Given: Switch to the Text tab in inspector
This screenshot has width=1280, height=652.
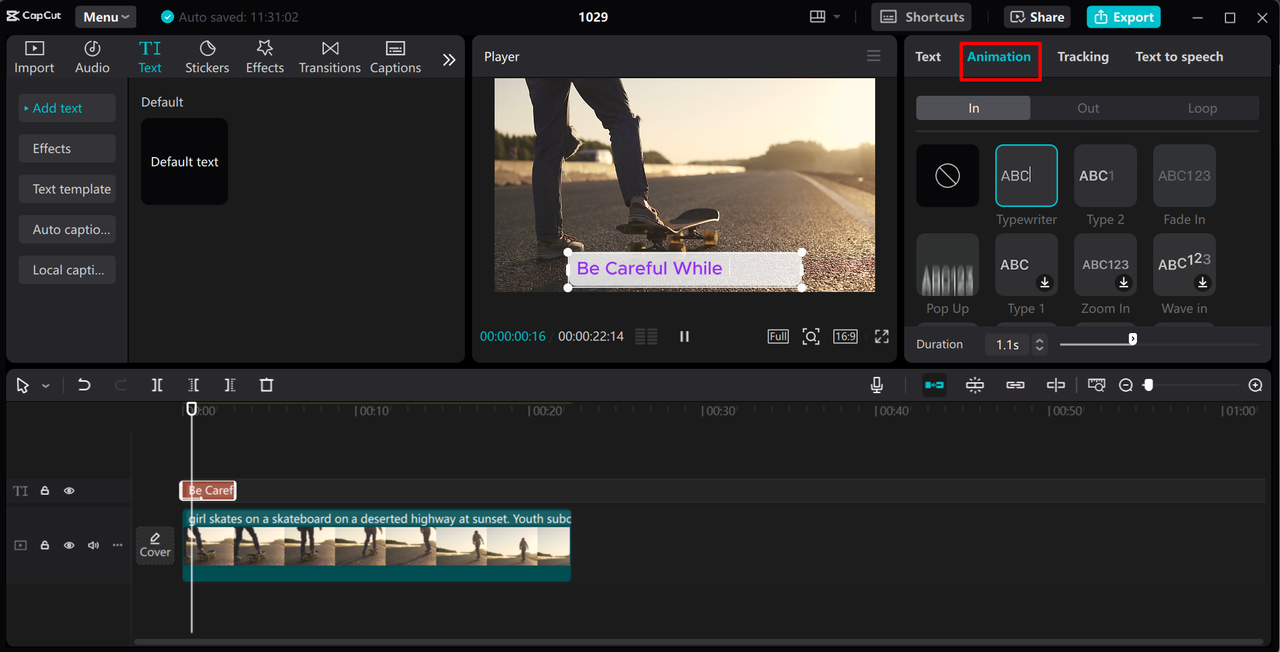Looking at the screenshot, I should tap(928, 57).
